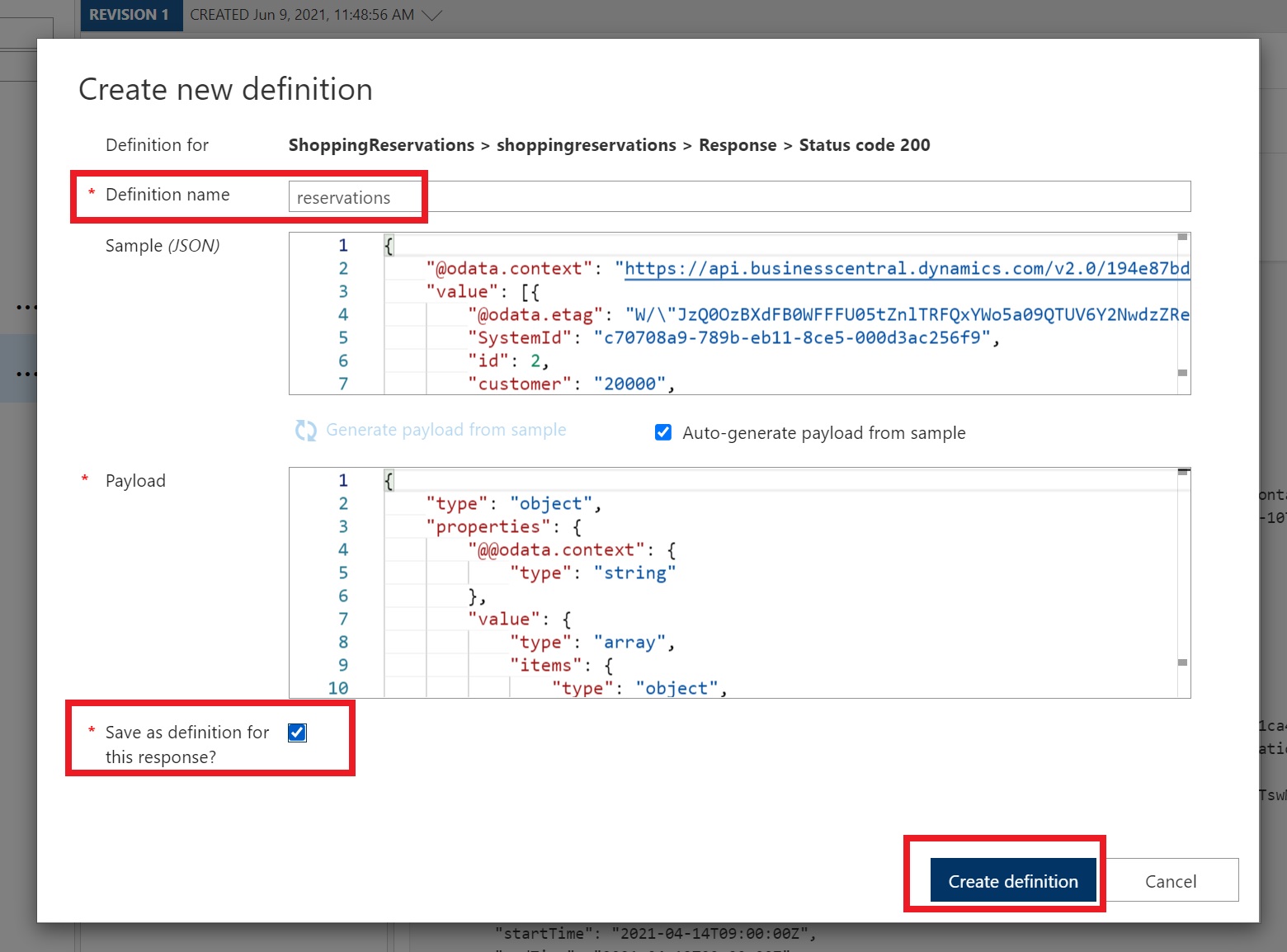1287x952 pixels.
Task: Uncheck Save as definition for this response
Action: [298, 733]
